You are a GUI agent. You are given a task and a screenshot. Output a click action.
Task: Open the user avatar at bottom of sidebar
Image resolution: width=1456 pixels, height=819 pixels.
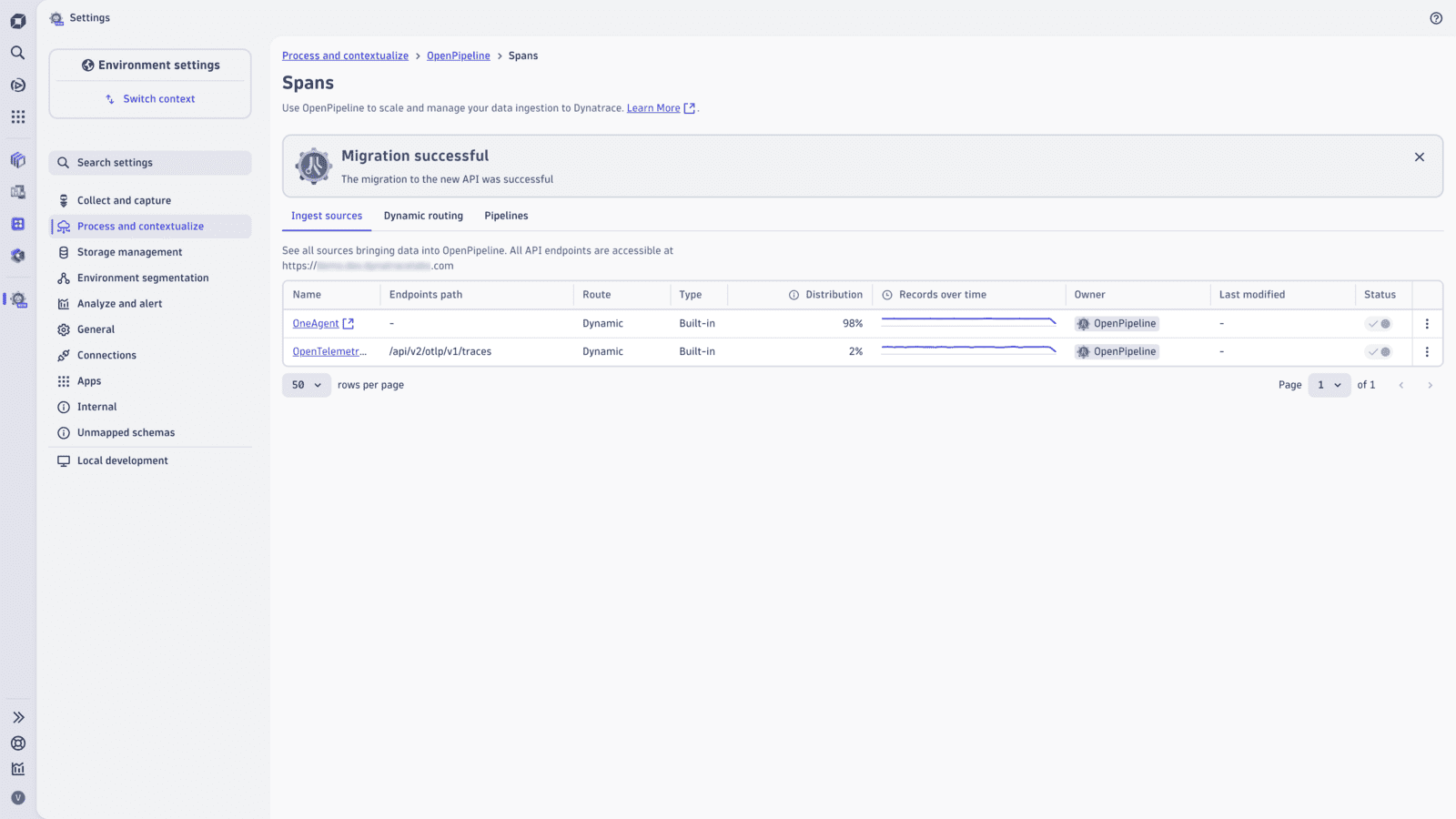coord(17,797)
